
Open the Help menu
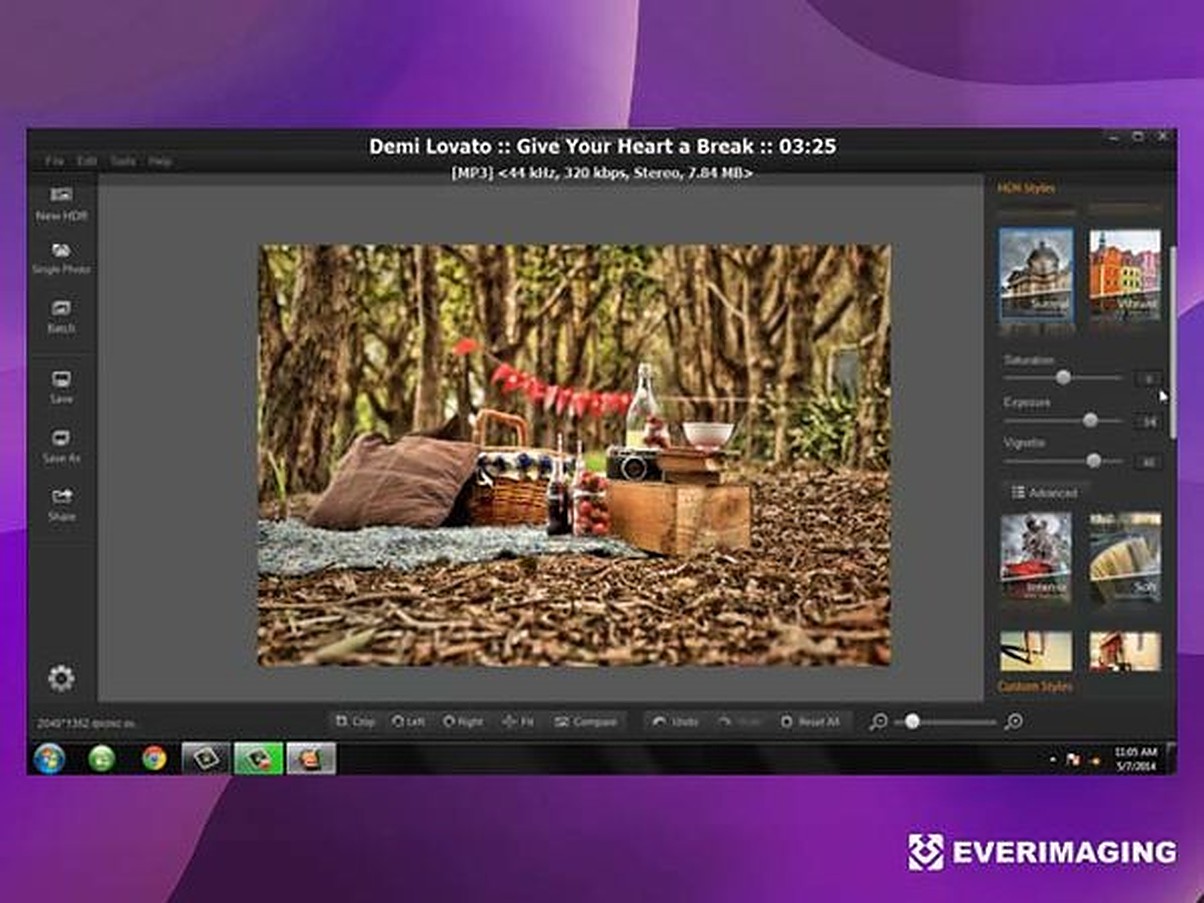tap(160, 161)
